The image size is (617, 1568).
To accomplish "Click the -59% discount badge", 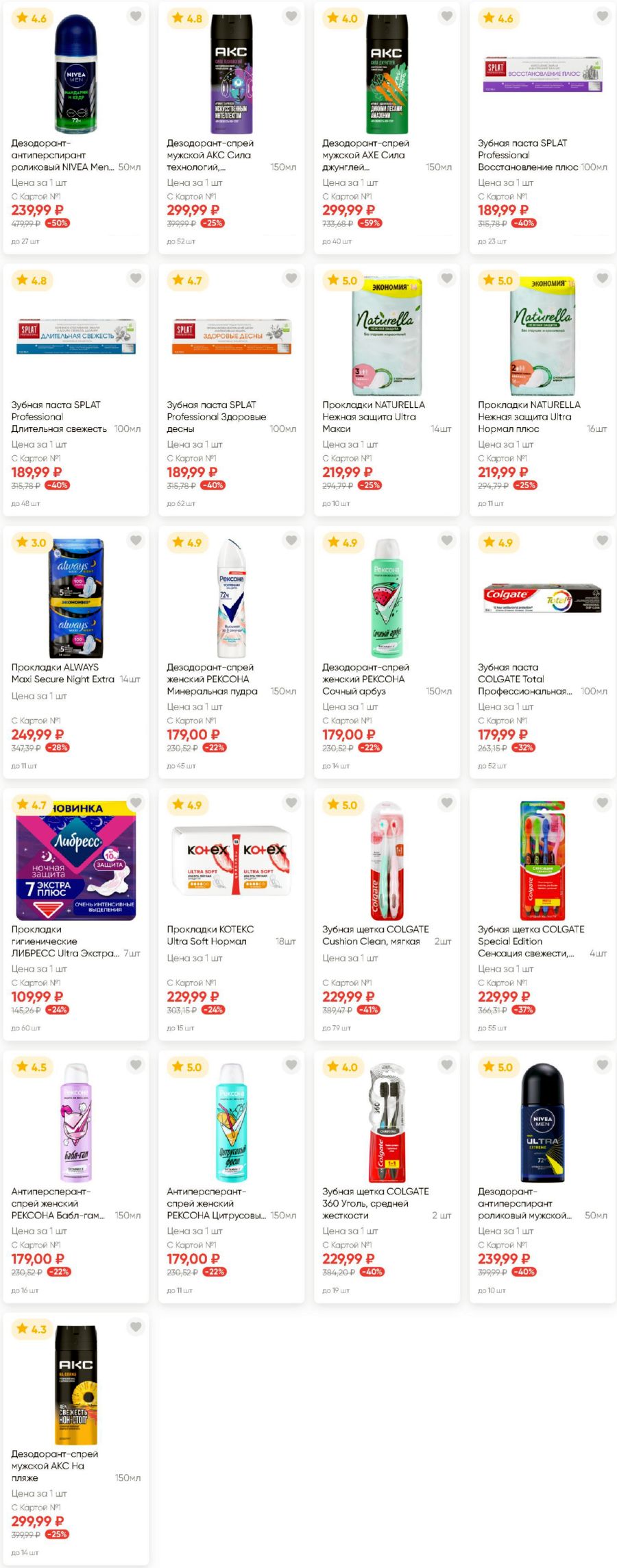I will pos(371,224).
